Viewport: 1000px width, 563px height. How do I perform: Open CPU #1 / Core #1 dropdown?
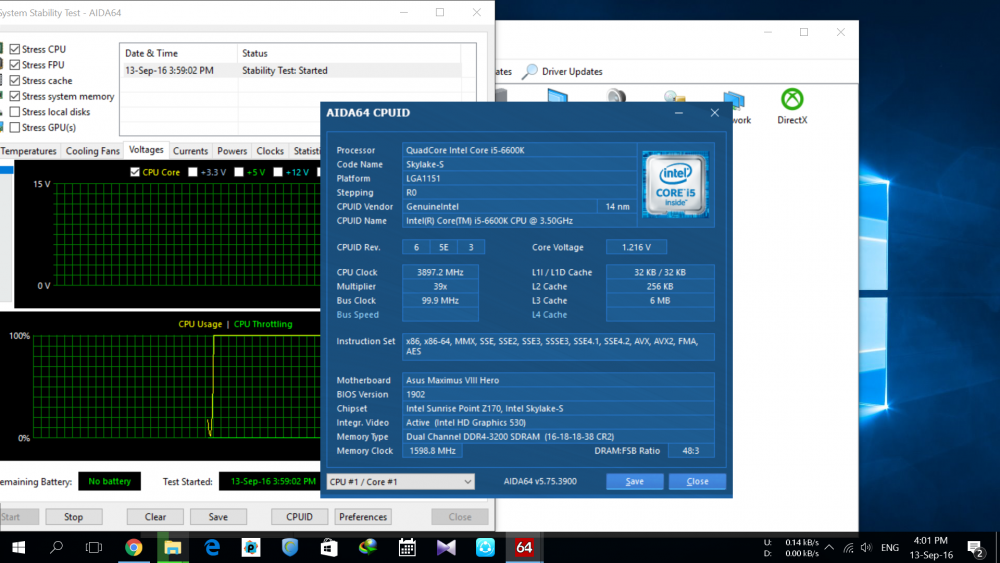tap(401, 481)
